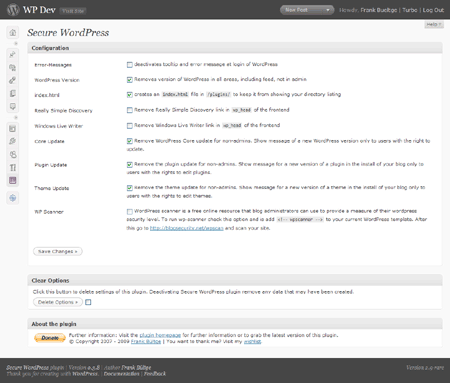Open the Plugins icon in sidebar

(13, 141)
